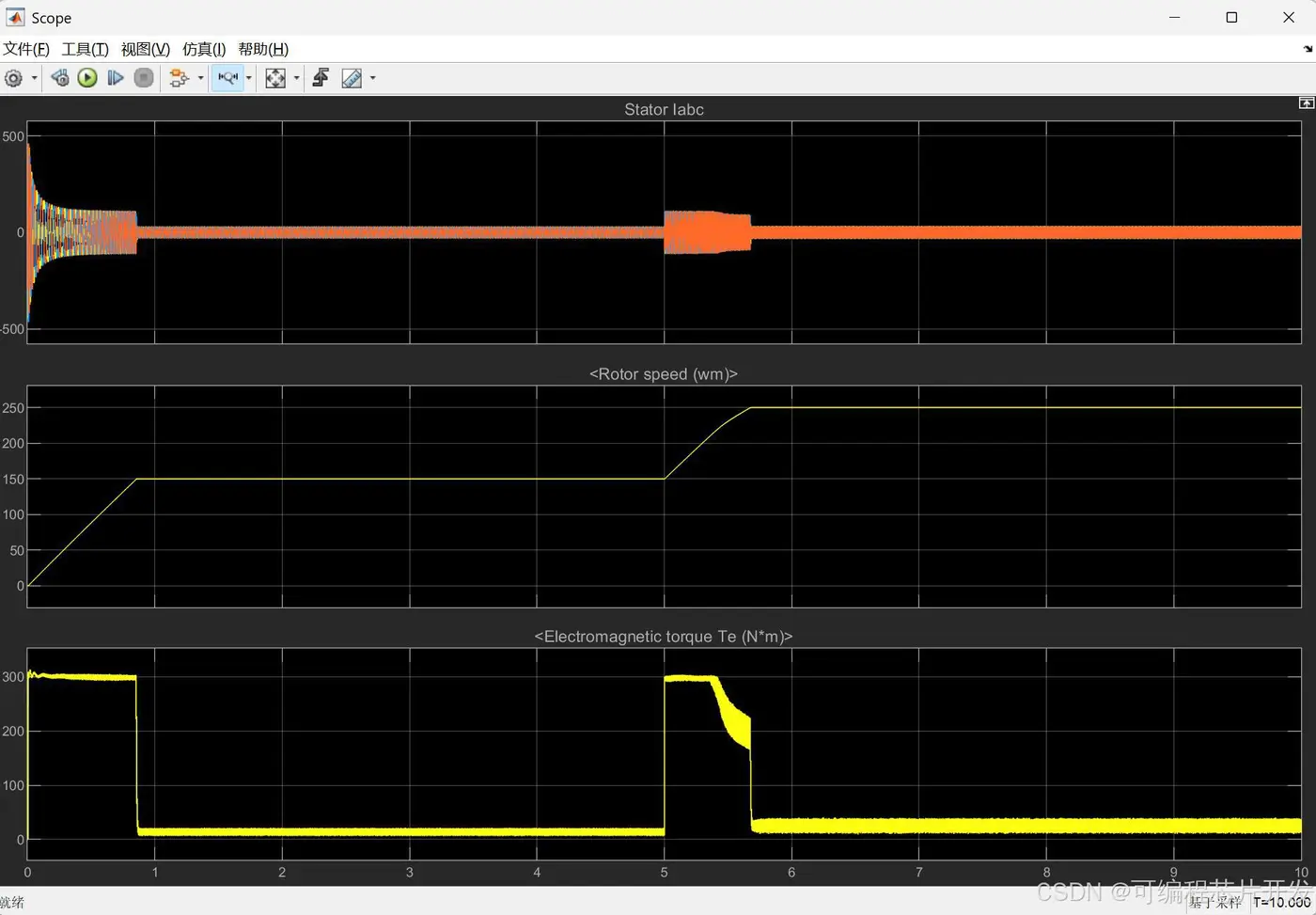1316x915 pixels.
Task: Select the <Rotor speed (wm)> plot title
Action: (664, 374)
